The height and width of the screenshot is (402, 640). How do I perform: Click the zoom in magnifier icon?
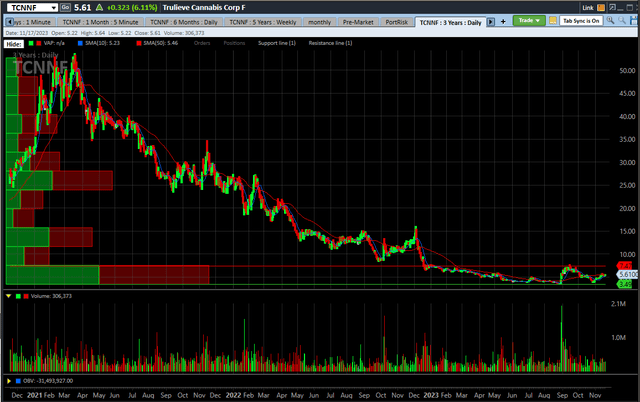[612, 20]
